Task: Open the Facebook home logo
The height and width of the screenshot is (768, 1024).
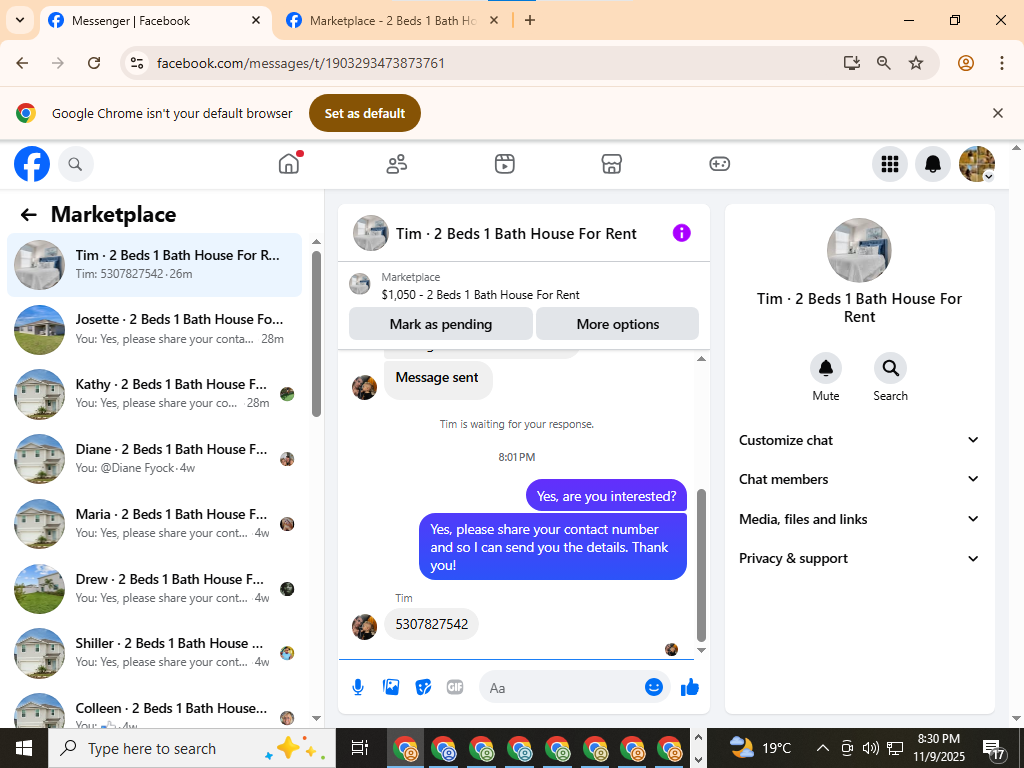Action: (x=32, y=164)
